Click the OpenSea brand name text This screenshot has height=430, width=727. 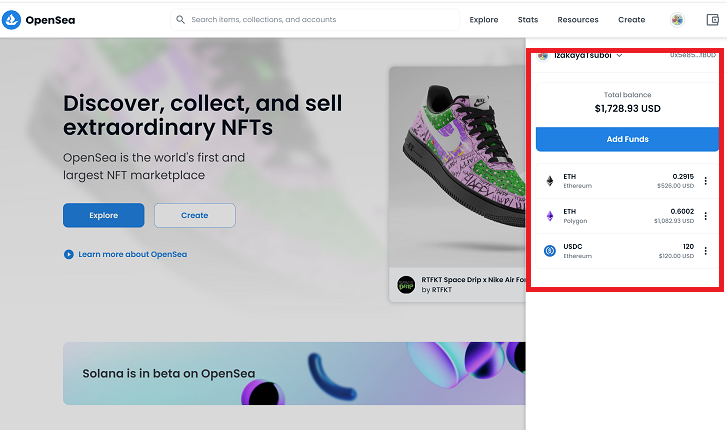[x=50, y=20]
